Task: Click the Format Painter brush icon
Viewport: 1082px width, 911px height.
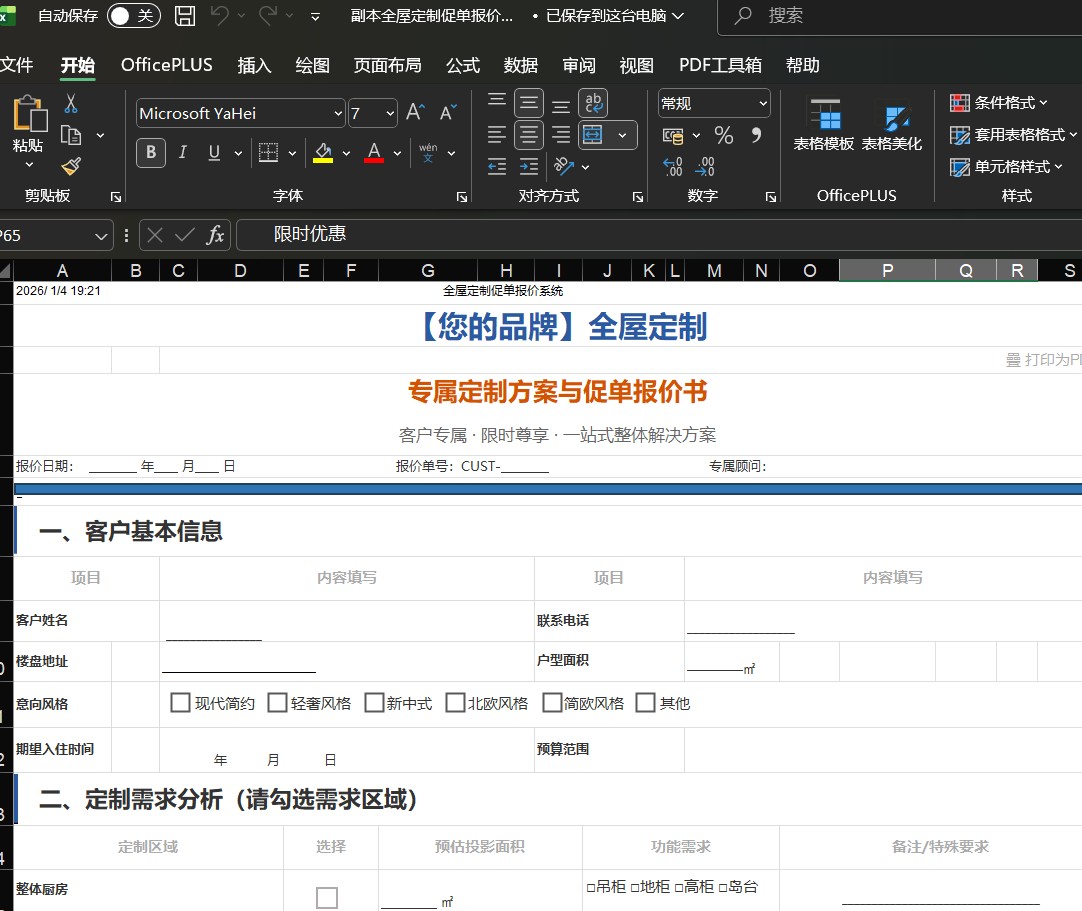Action: click(x=70, y=166)
